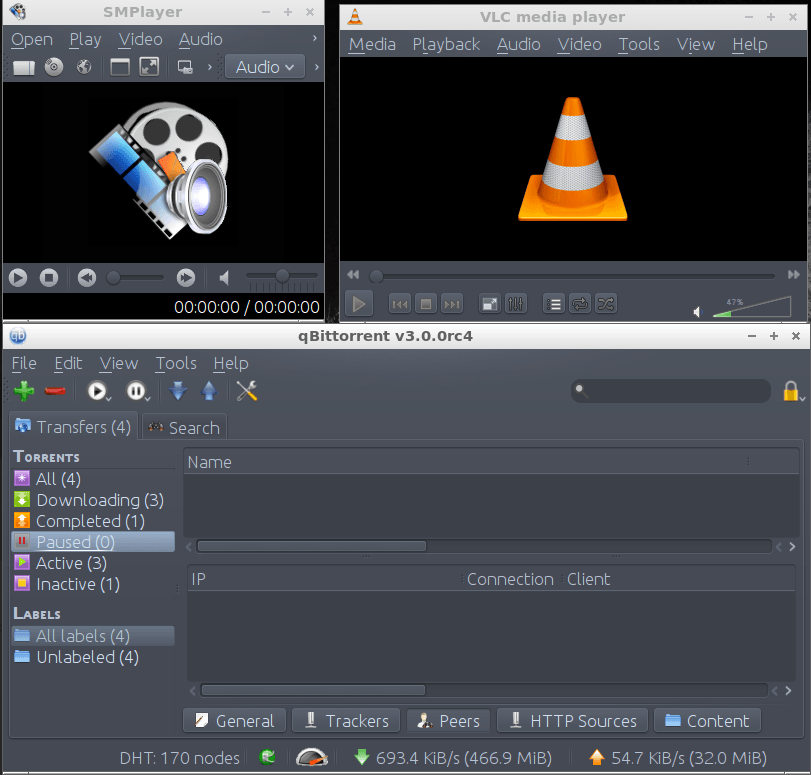Show the HTTP Sources panel

coord(573,721)
